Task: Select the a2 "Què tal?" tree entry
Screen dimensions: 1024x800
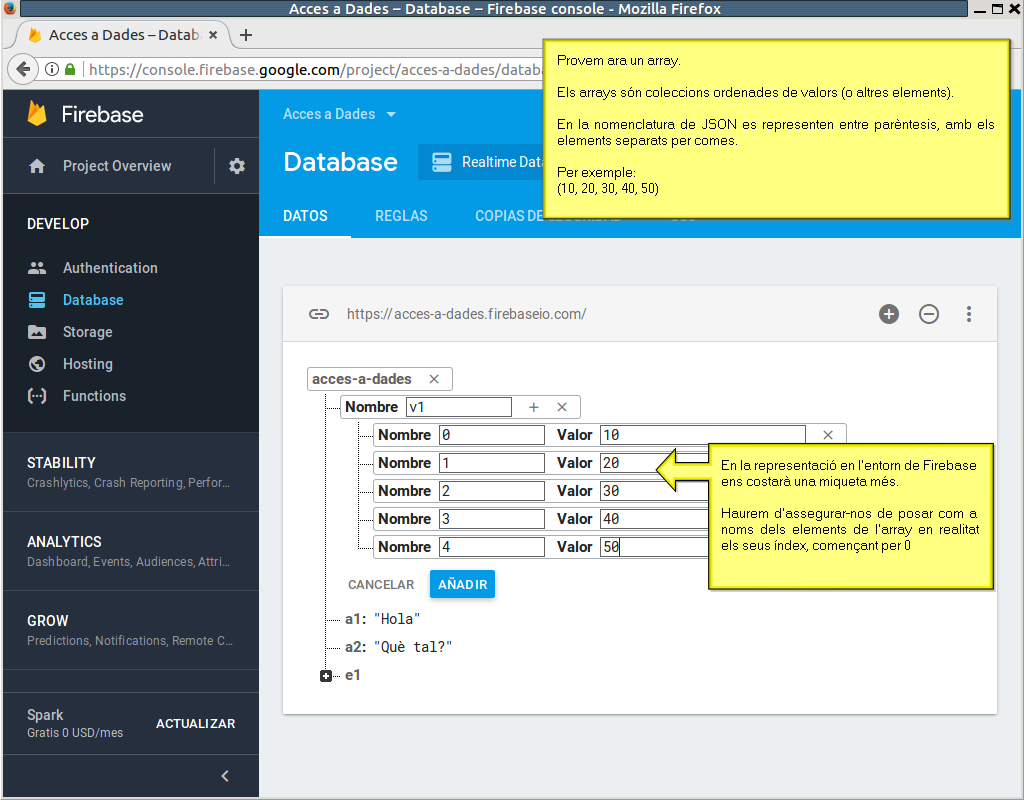Action: click(x=398, y=647)
